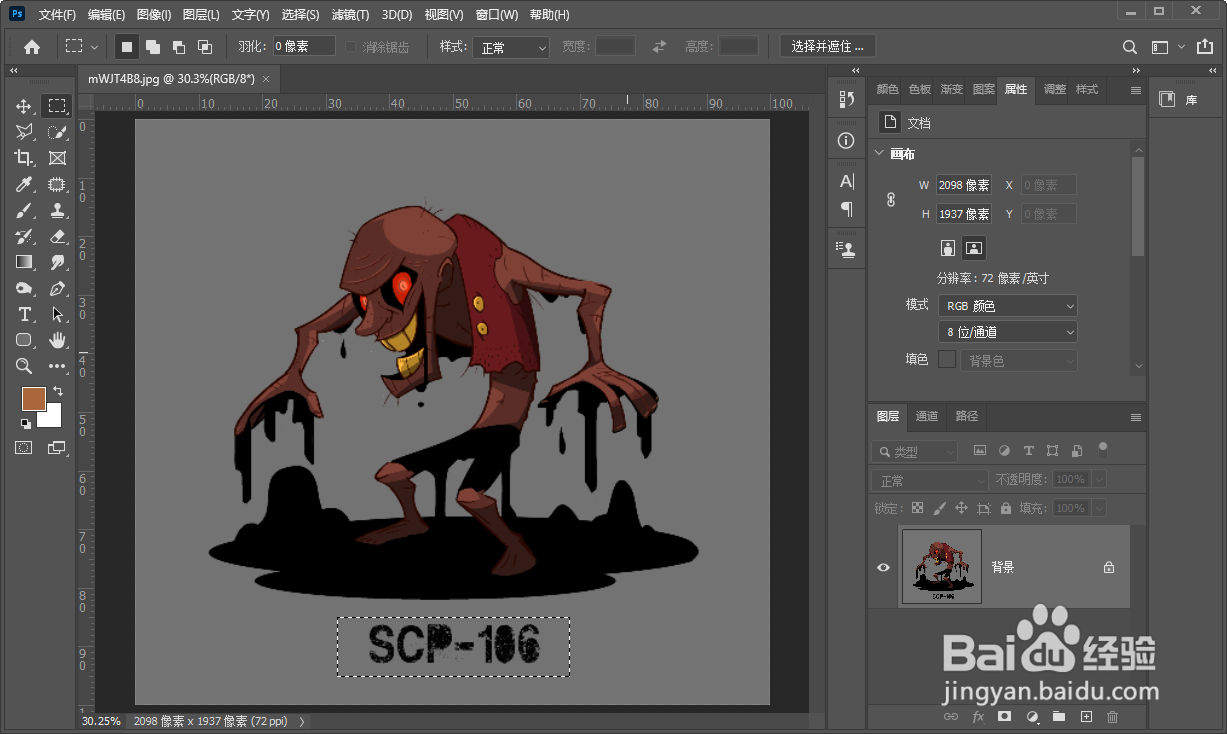
Task: Open the Edit Toolbar three-dots menu
Action: click(57, 366)
